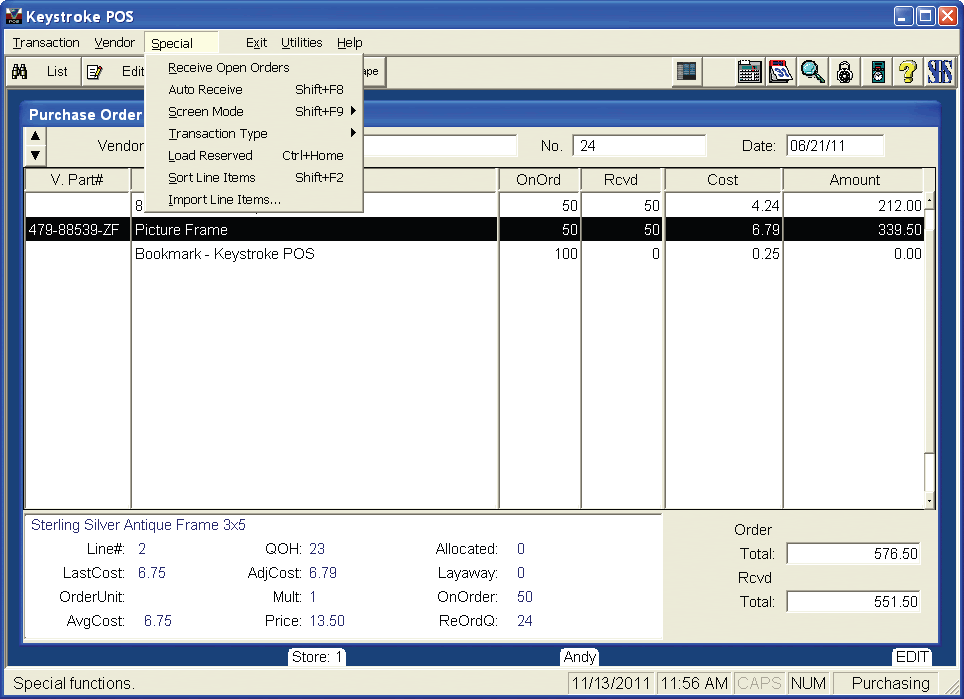Select Receive Open Orders menu entry
The width and height of the screenshot is (964, 699).
[x=229, y=68]
